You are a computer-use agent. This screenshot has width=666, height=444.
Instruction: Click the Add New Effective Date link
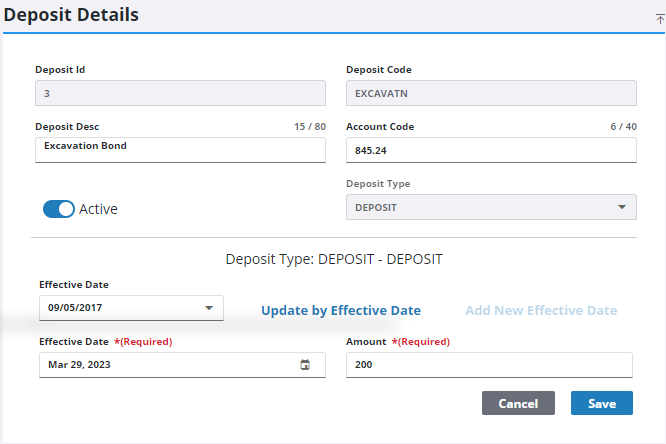tap(541, 310)
